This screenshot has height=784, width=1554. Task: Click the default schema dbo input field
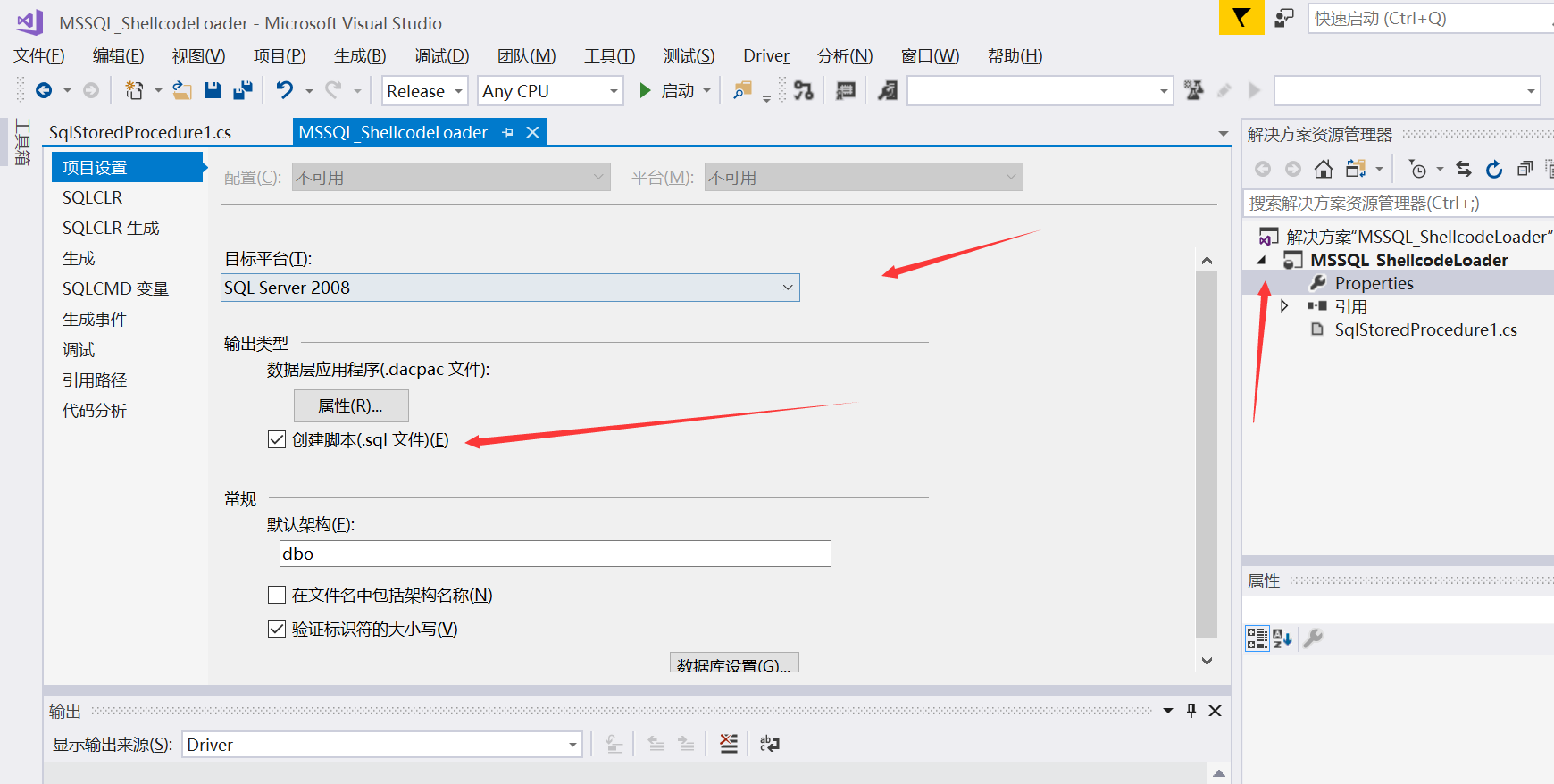click(x=556, y=554)
